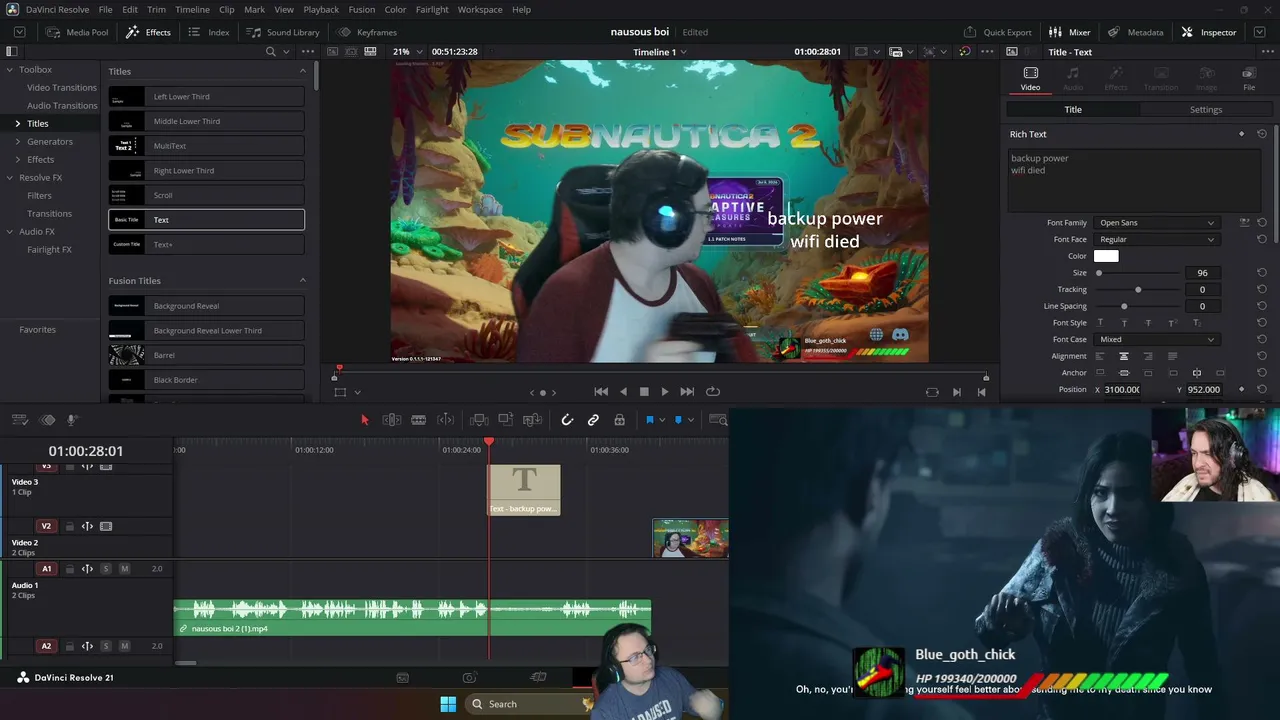
Task: Pick the white text Color swatch
Action: click(x=1106, y=256)
